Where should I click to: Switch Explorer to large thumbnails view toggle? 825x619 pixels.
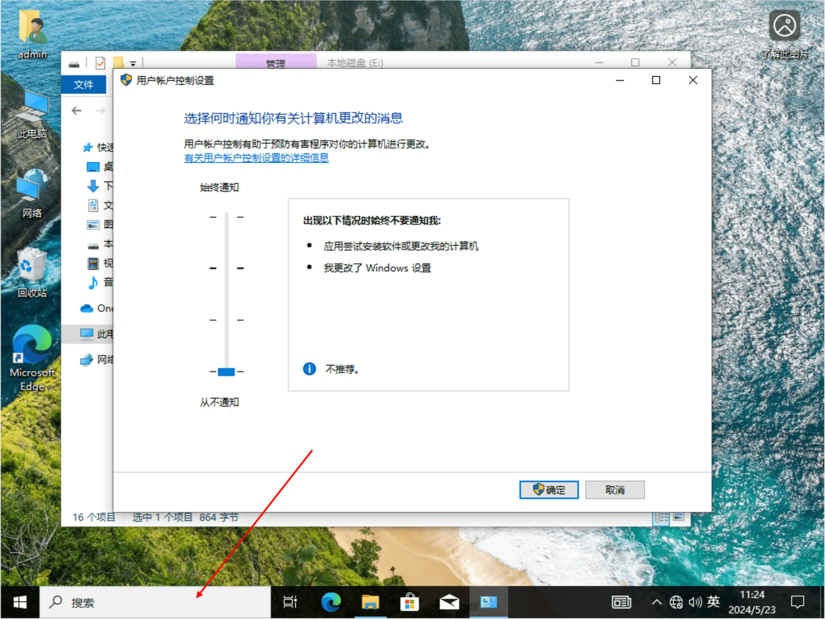679,516
